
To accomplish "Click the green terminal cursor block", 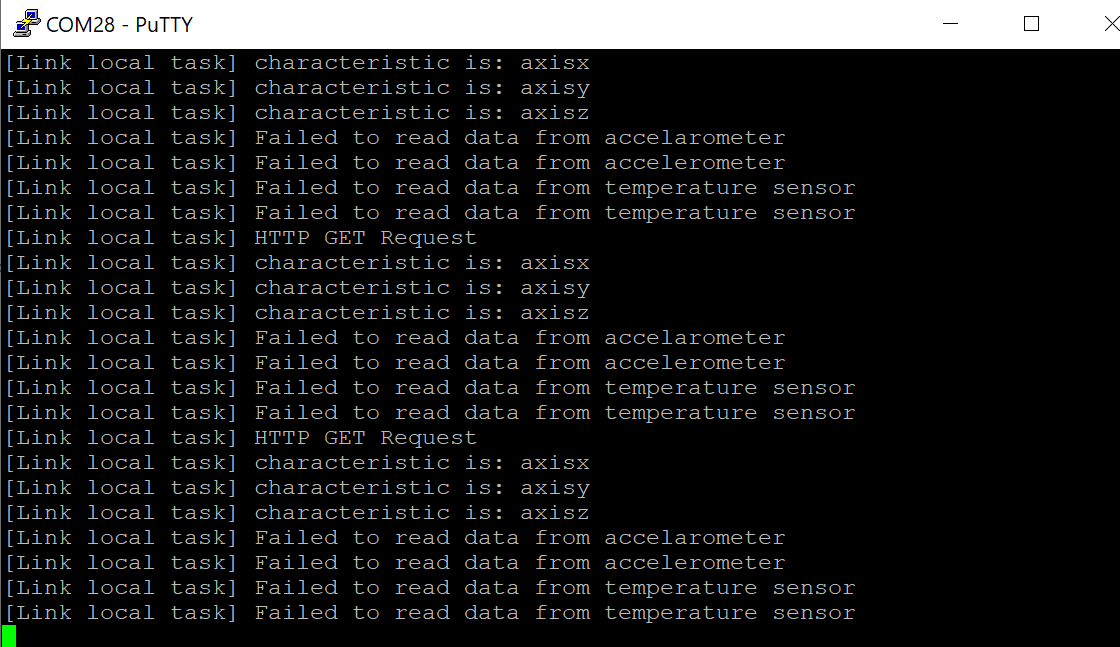I will tap(9, 635).
